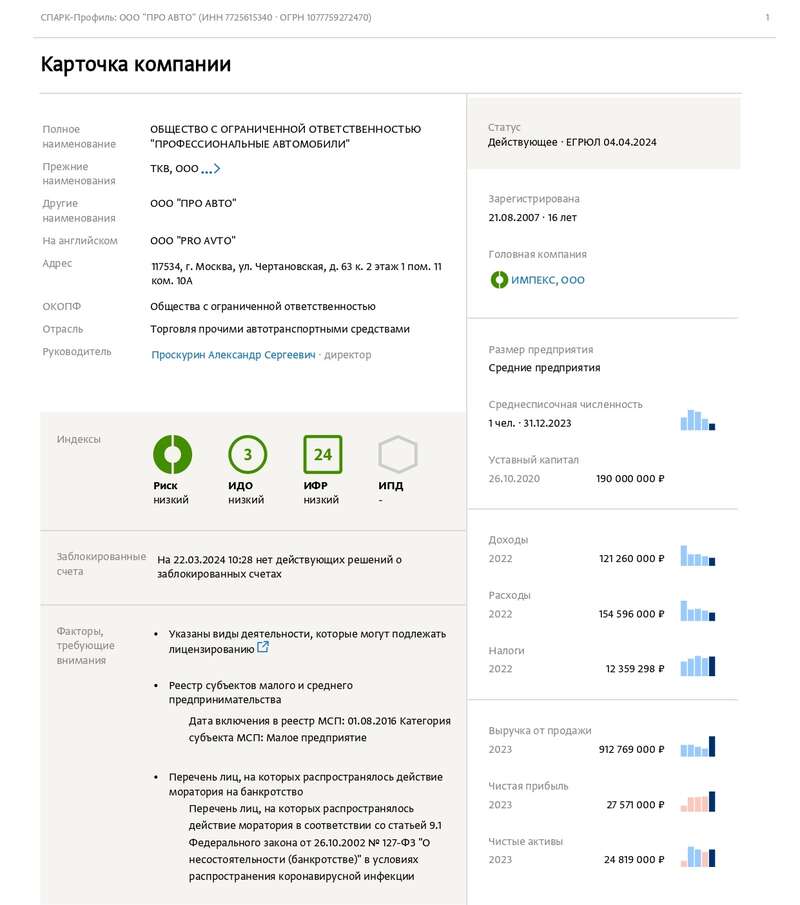Click the green Риск donut indicator icon
800x905 pixels.
click(172, 455)
